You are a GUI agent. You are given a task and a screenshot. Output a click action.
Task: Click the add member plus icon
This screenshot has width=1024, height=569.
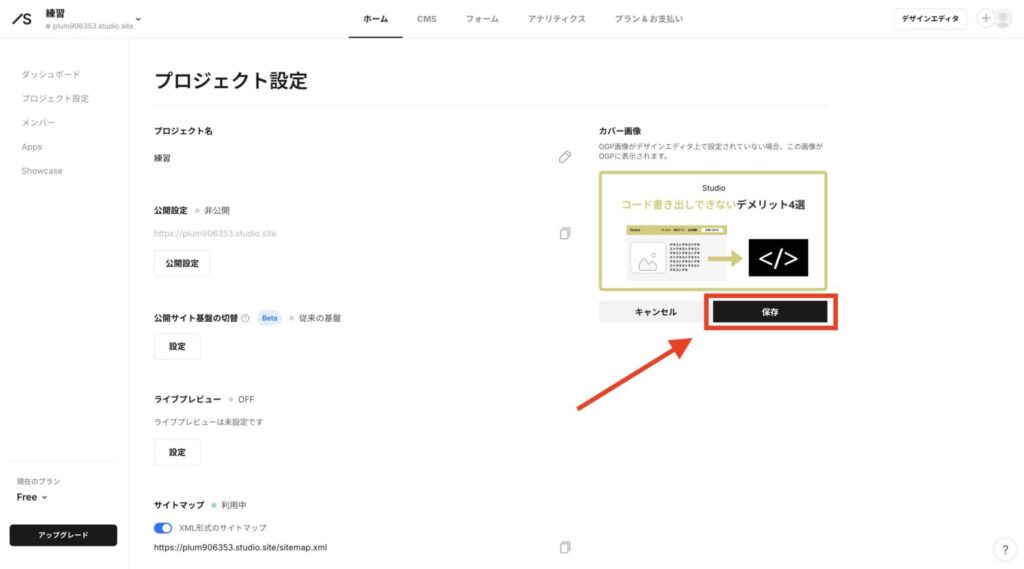coord(986,18)
